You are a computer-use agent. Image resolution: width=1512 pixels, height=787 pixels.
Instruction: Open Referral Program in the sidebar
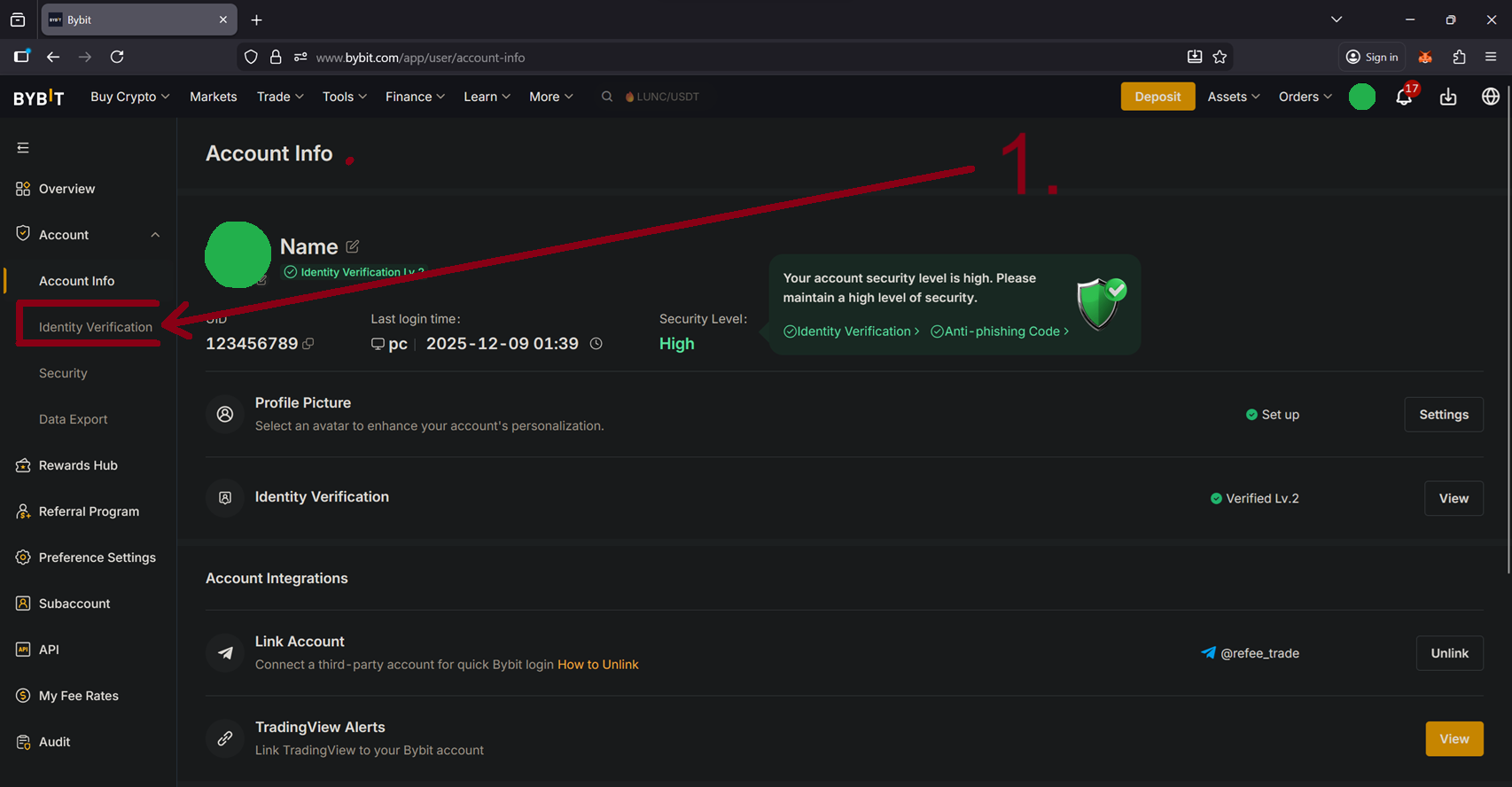(88, 511)
